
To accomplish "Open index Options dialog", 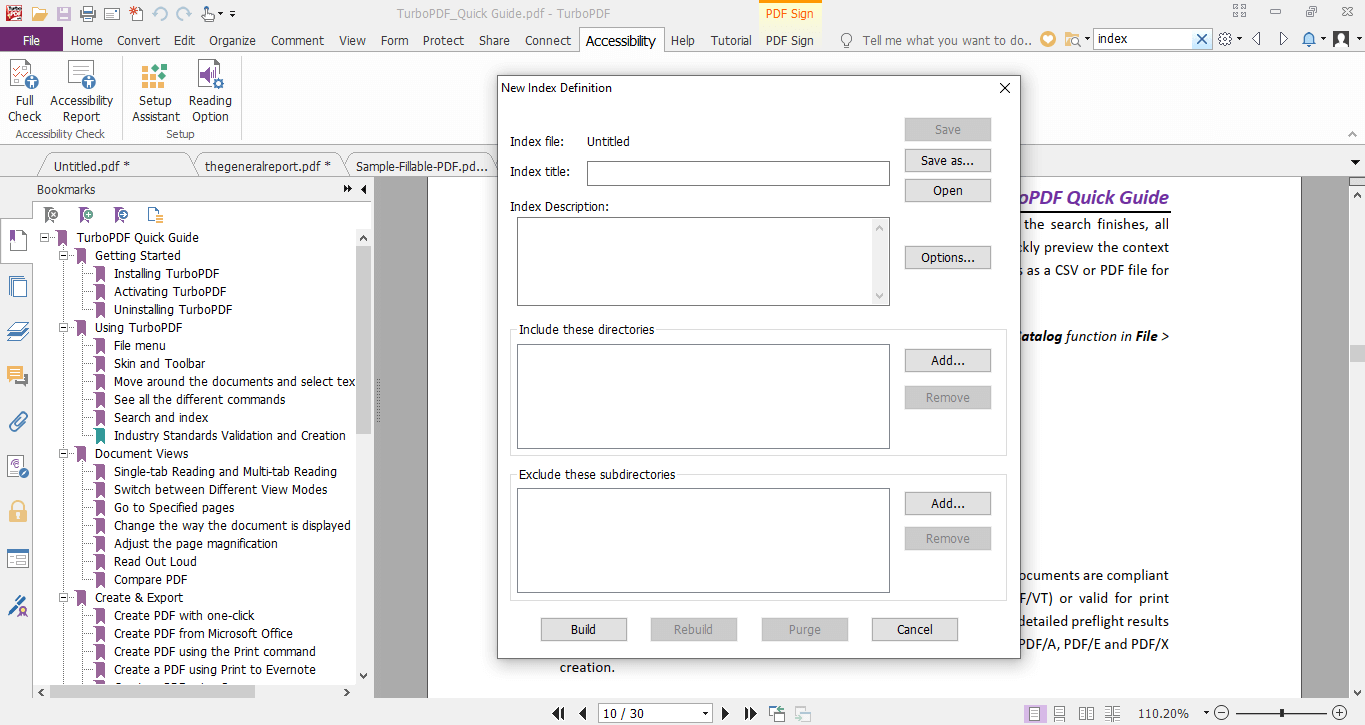I will point(946,257).
